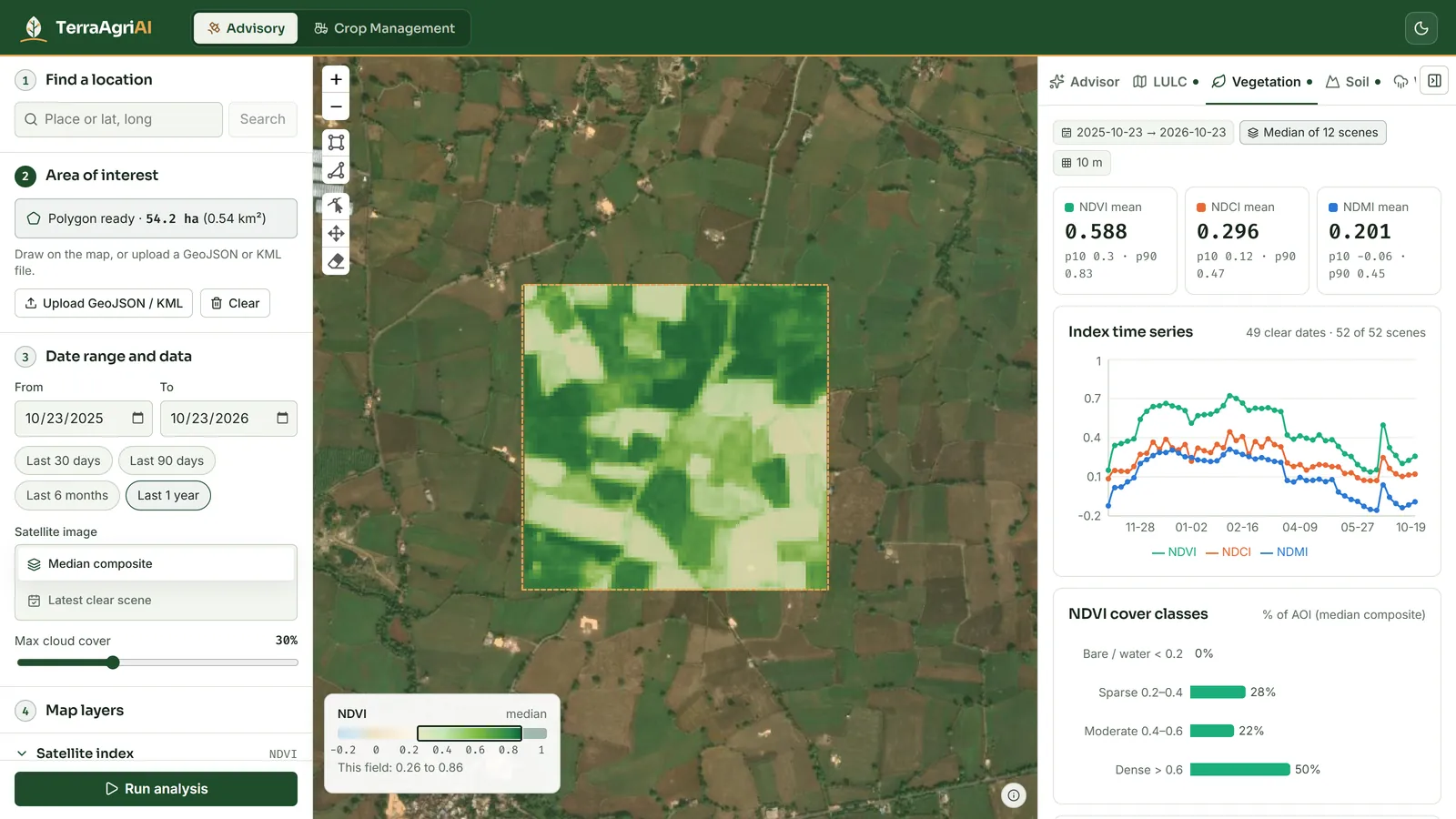Viewport: 1456px width, 819px height.
Task: Open the Vegetation results tab
Action: [1262, 82]
